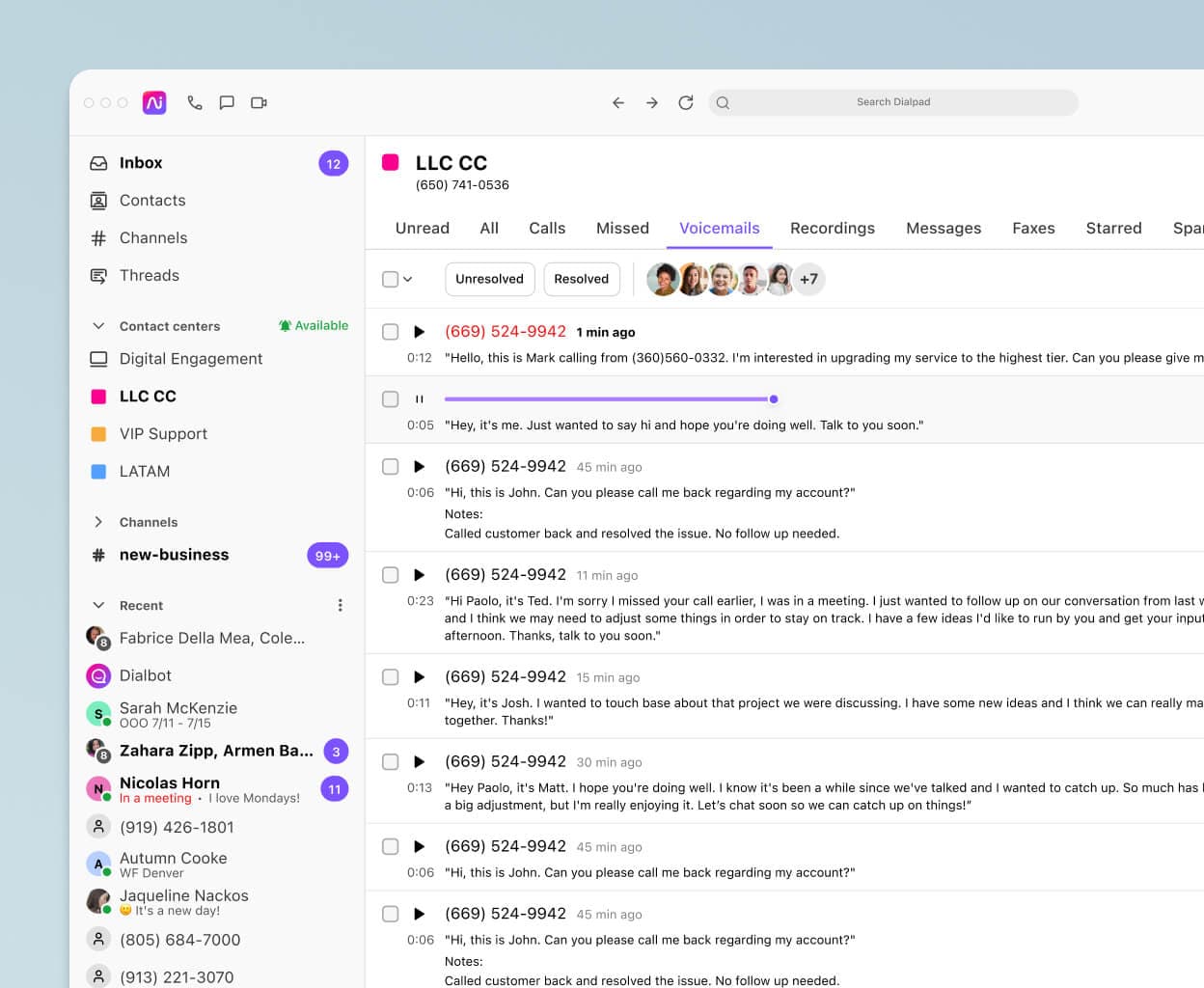The height and width of the screenshot is (988, 1204).
Task: Pause the currently playing voicemail
Action: pos(419,399)
